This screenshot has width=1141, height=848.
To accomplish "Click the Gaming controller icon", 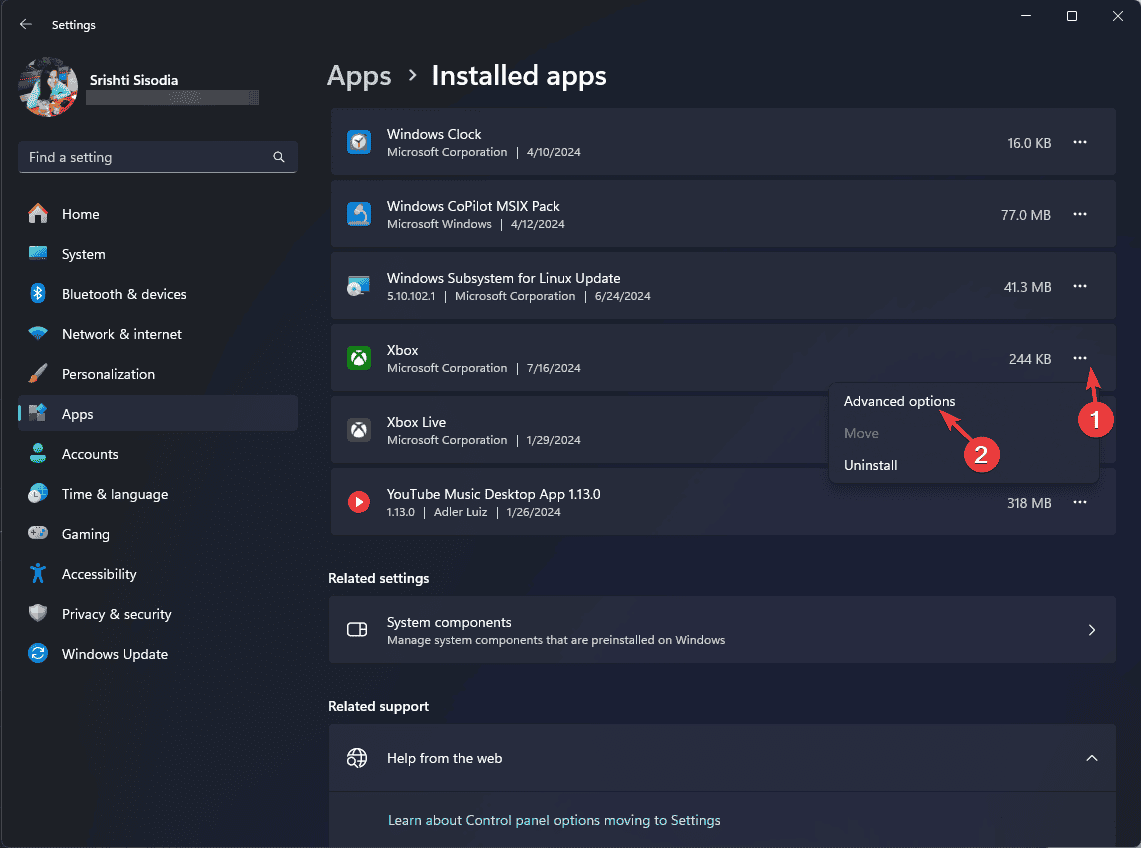I will [x=38, y=533].
